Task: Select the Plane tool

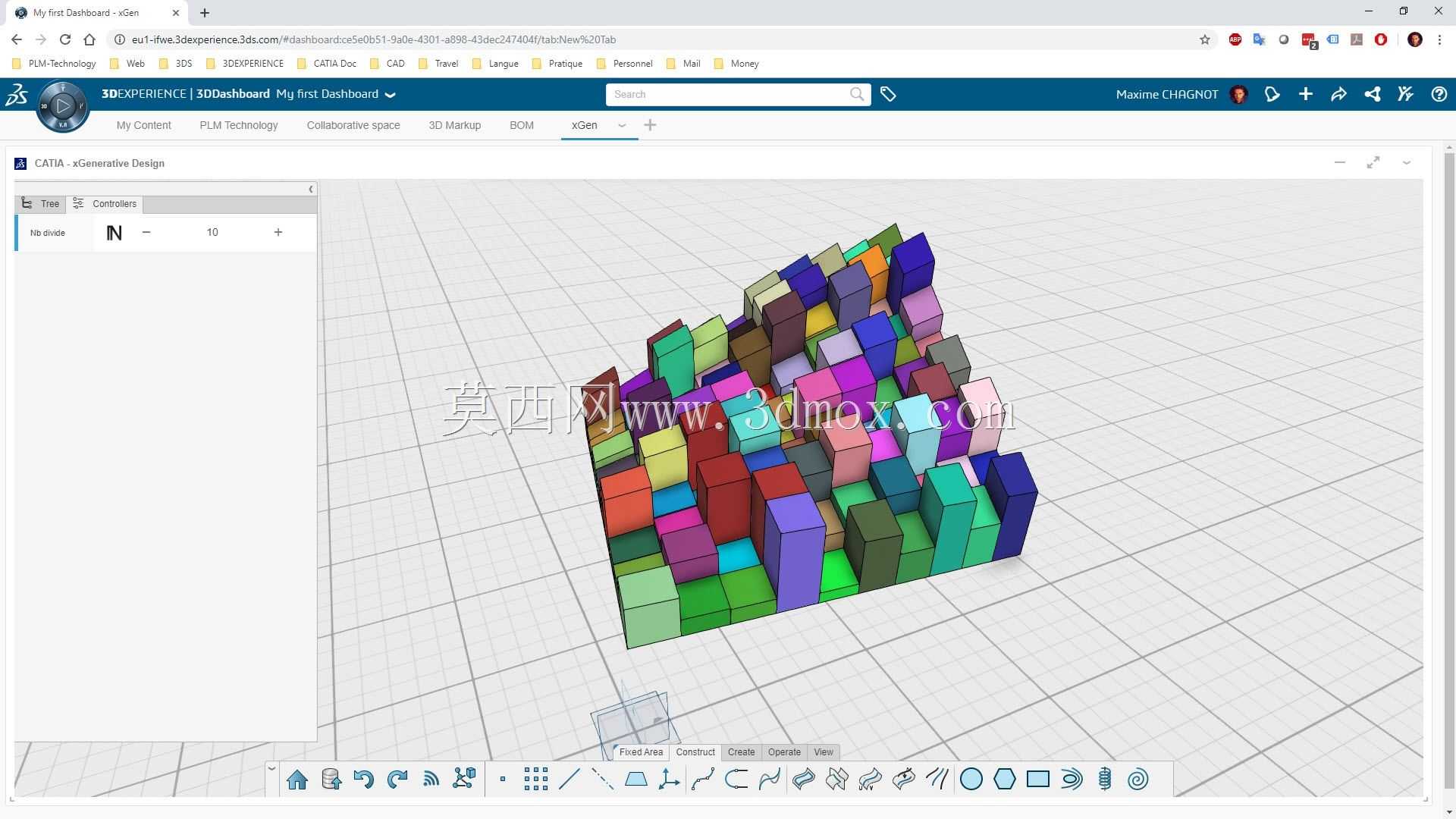Action: (635, 779)
